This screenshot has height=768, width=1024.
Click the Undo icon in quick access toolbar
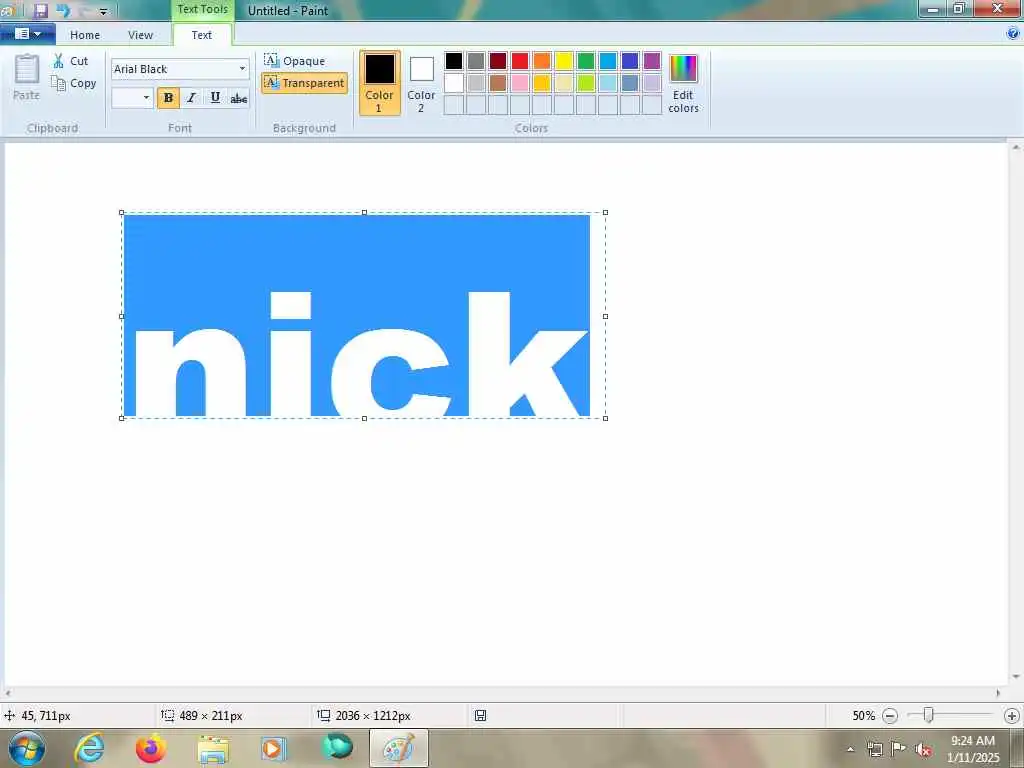click(63, 10)
